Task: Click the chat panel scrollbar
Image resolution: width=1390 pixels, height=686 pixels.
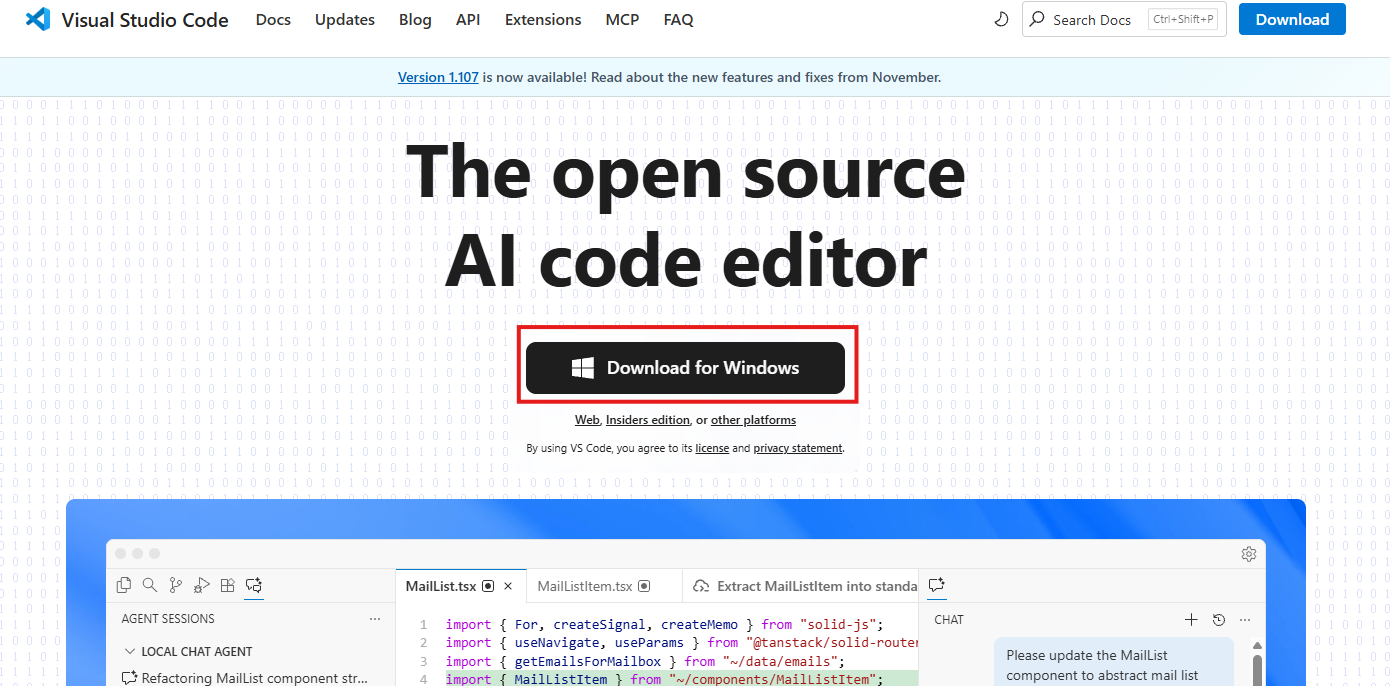Action: [x=1257, y=665]
